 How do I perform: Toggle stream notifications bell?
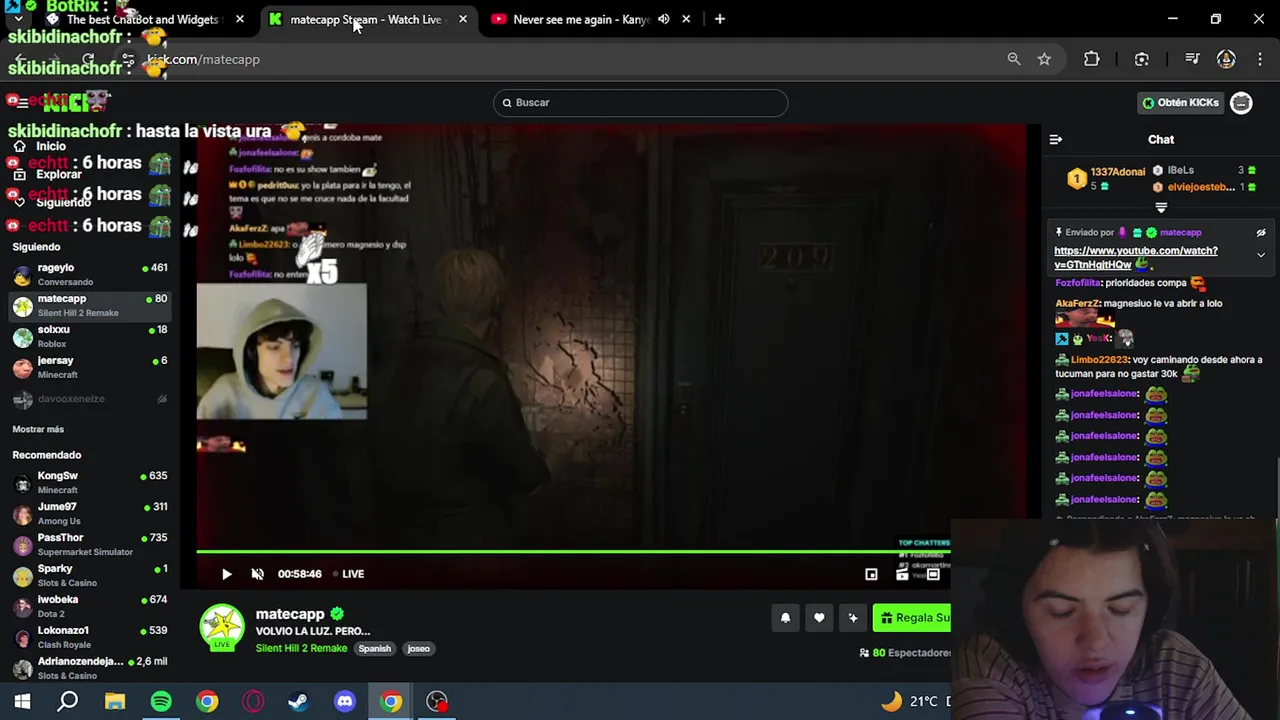point(785,618)
